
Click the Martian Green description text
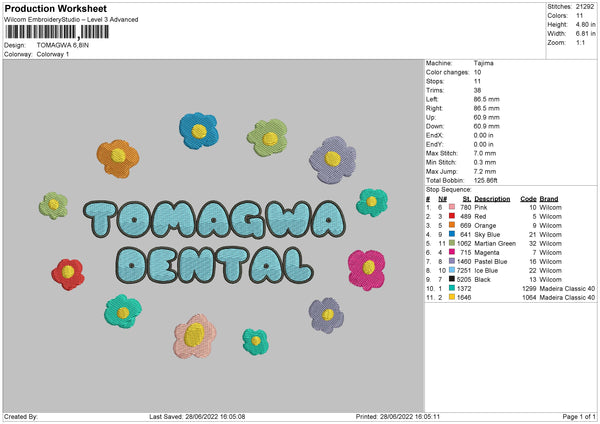pos(495,243)
